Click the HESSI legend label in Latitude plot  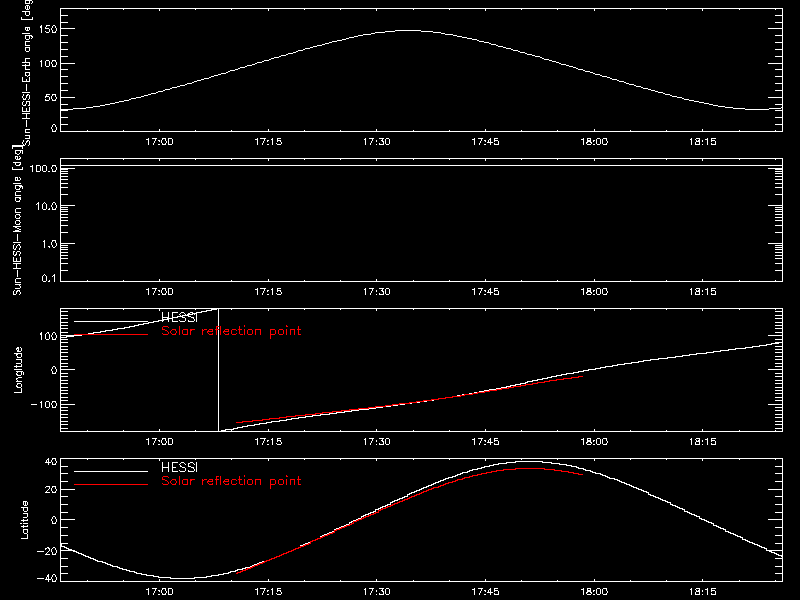pos(179,467)
